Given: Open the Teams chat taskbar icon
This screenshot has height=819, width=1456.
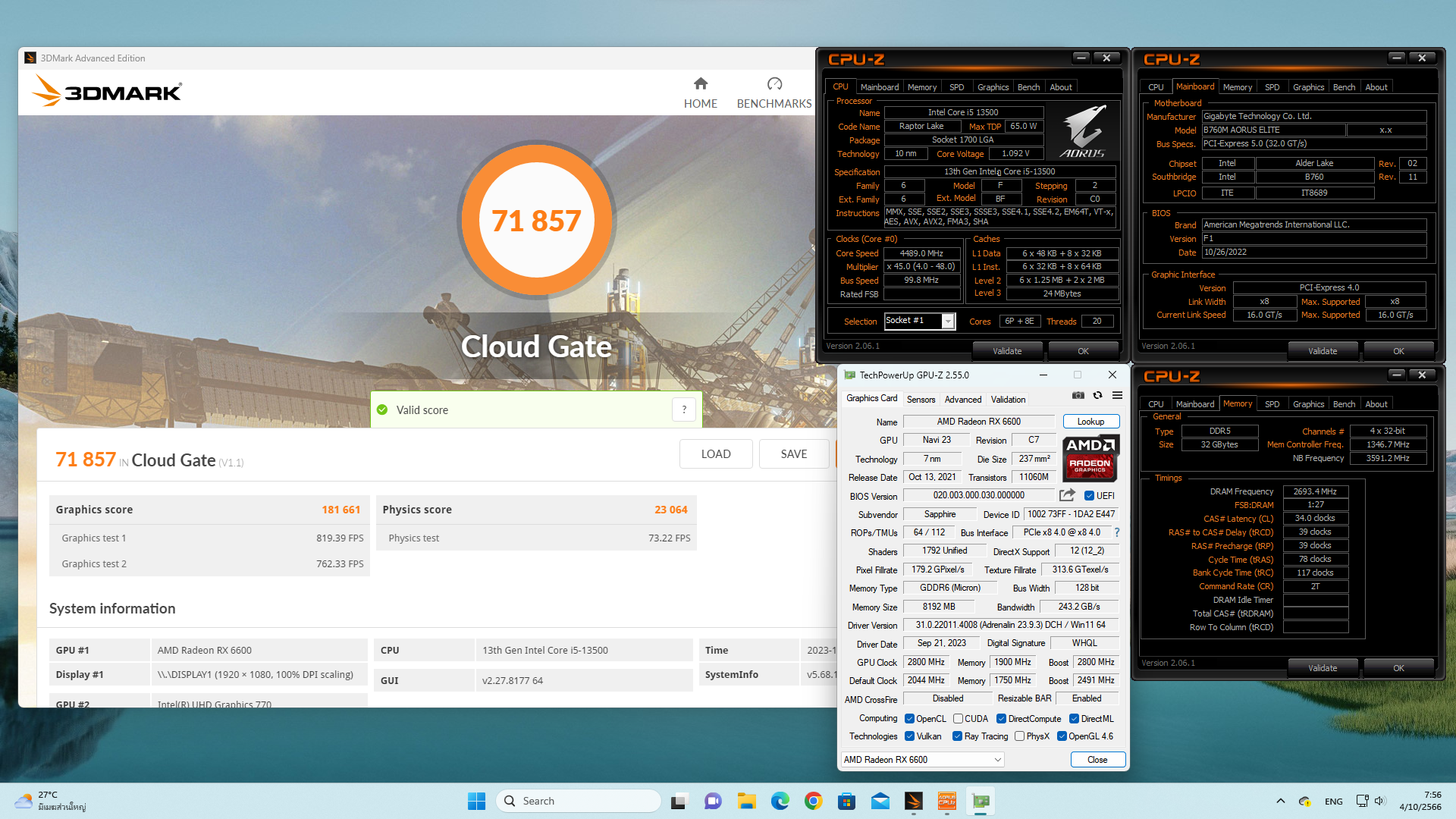Looking at the screenshot, I should coord(713,801).
